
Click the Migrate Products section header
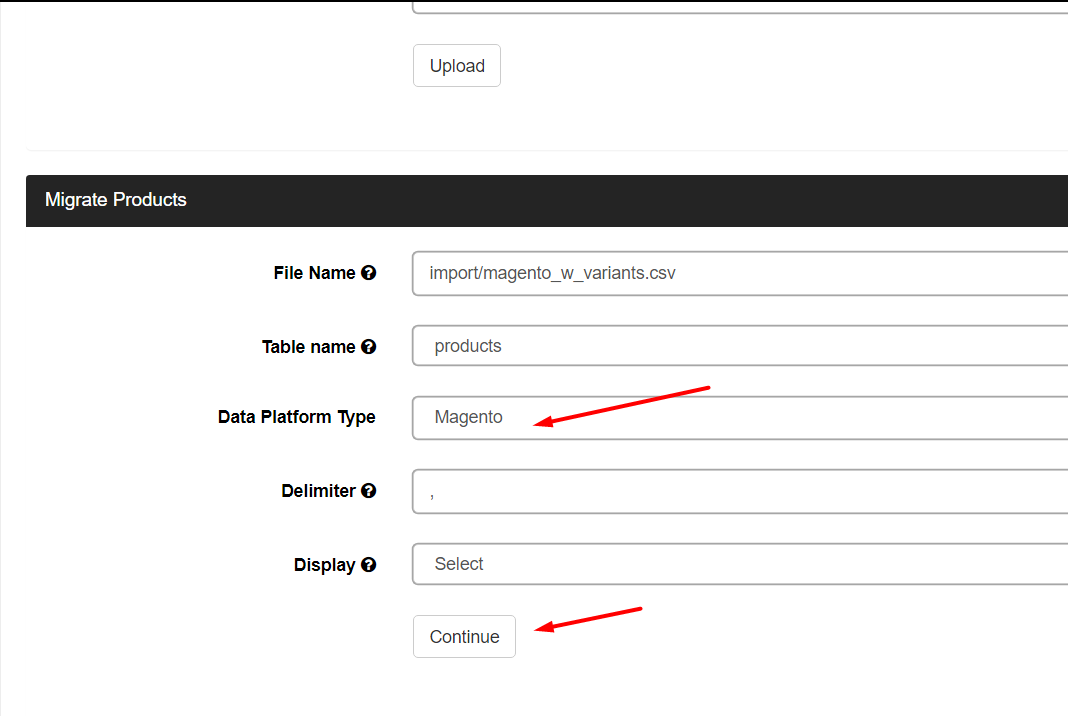click(x=547, y=200)
